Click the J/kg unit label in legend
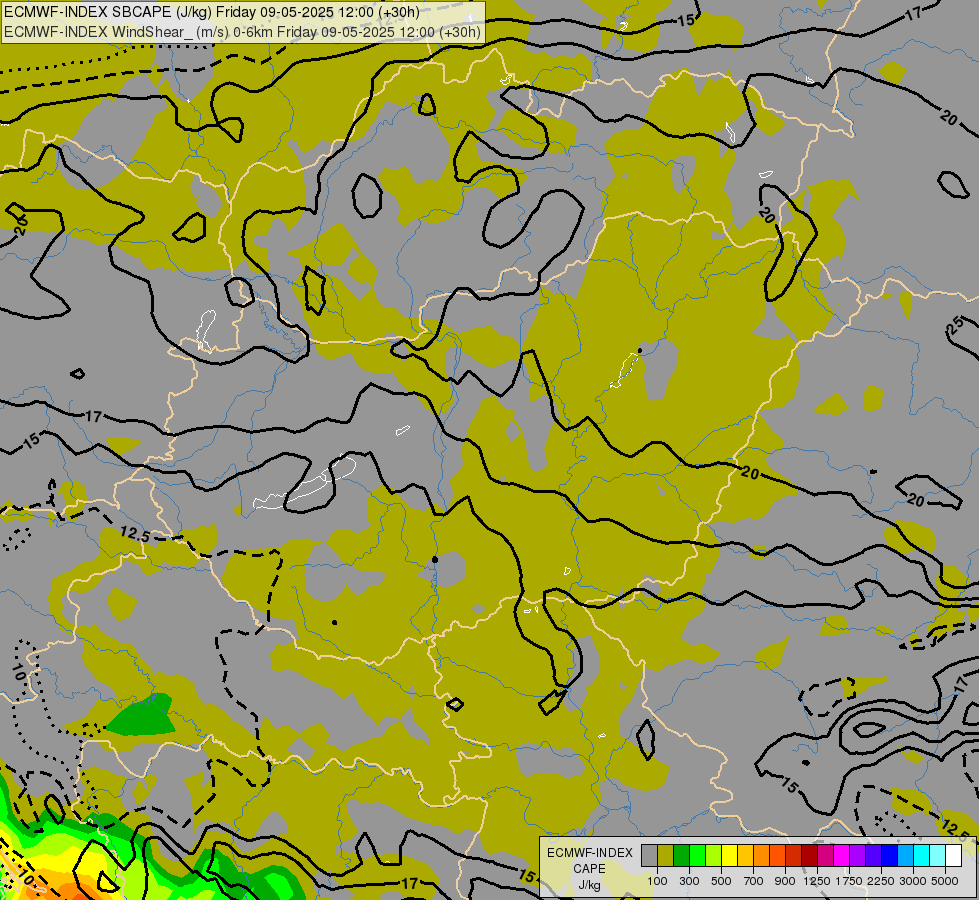The height and width of the screenshot is (900, 979). tap(589, 885)
